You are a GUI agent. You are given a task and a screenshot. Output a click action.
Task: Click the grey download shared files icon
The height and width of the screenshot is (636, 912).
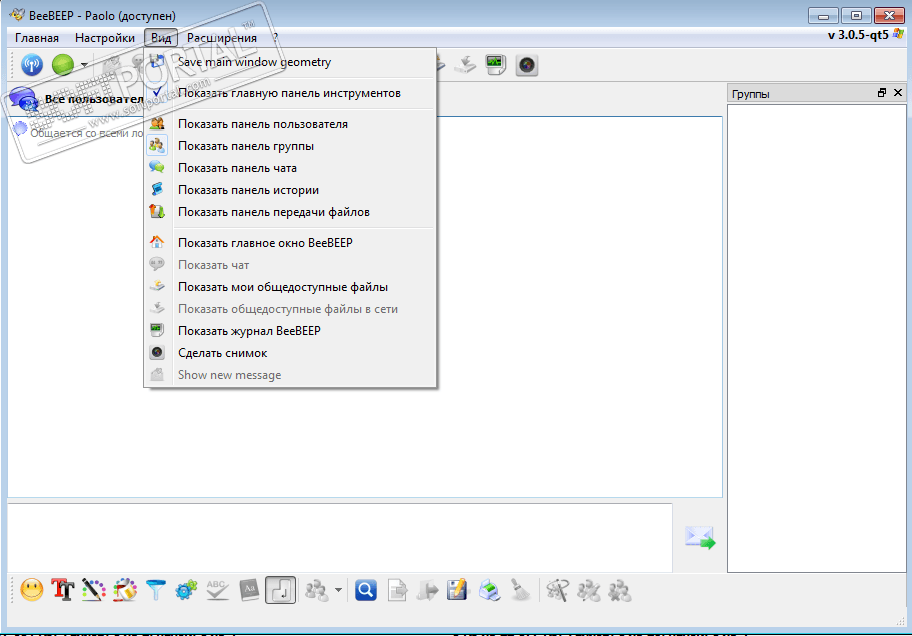point(465,65)
